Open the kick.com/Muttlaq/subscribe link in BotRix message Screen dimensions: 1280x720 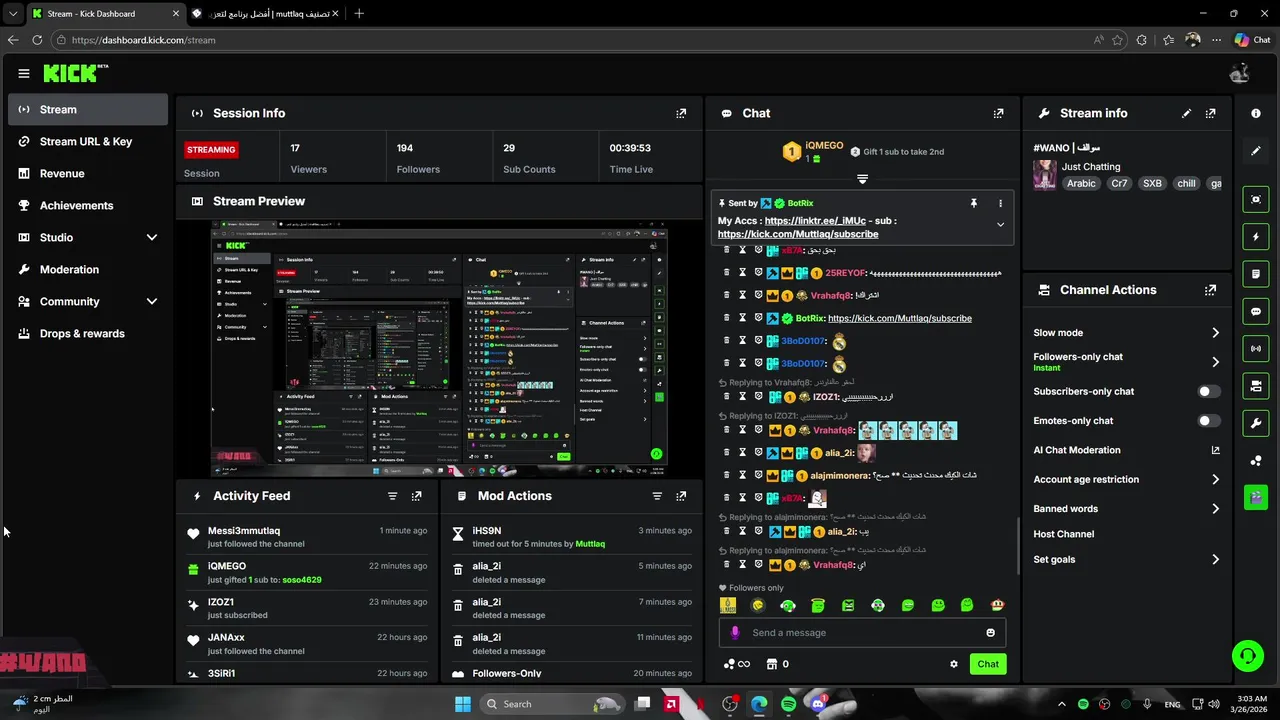point(900,318)
